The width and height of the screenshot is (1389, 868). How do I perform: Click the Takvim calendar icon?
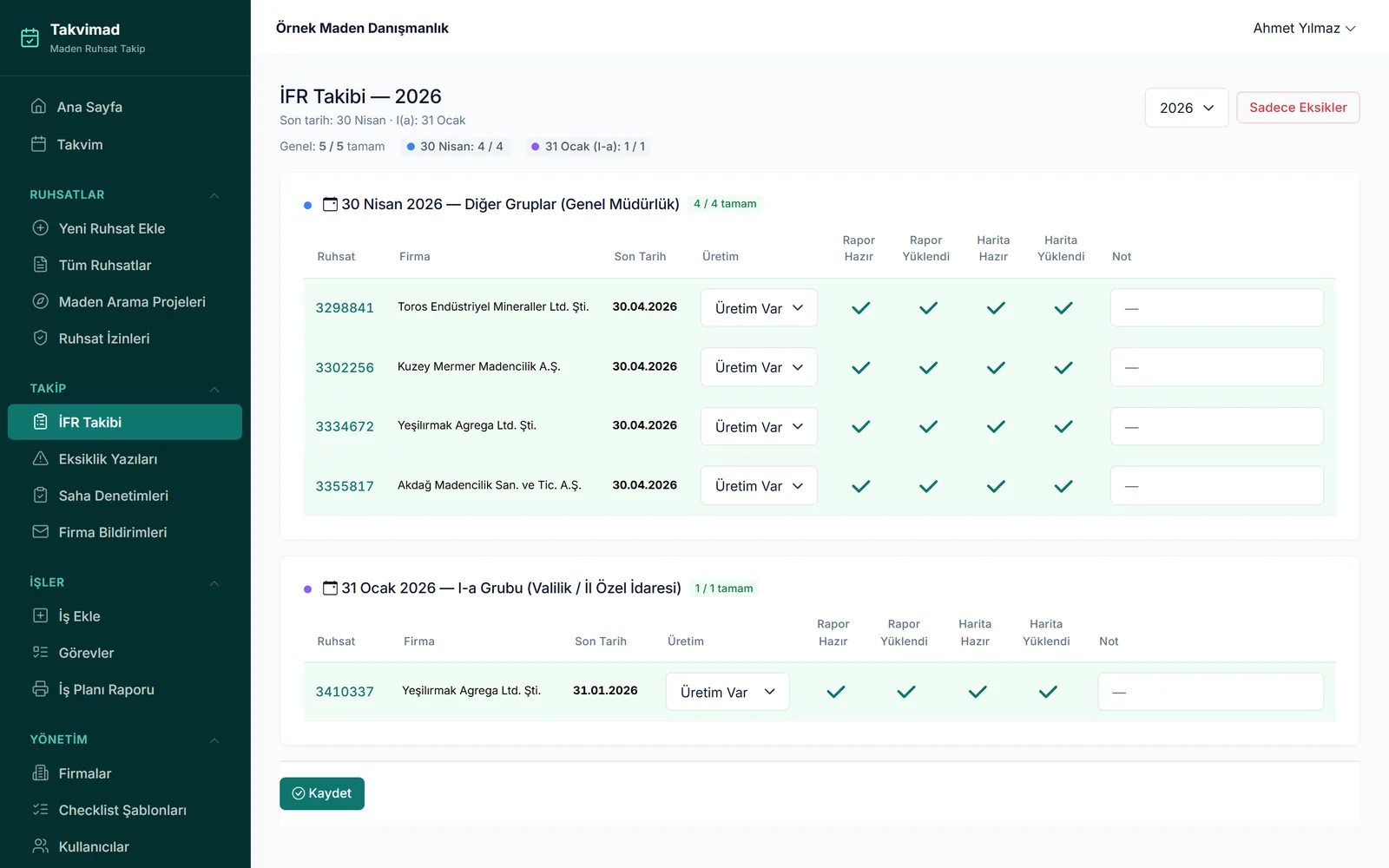click(x=38, y=144)
